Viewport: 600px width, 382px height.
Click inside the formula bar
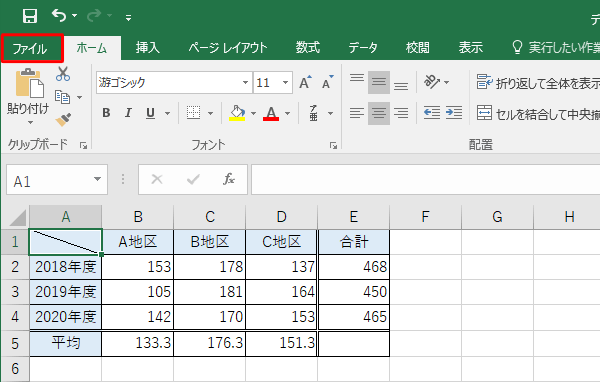tap(426, 180)
